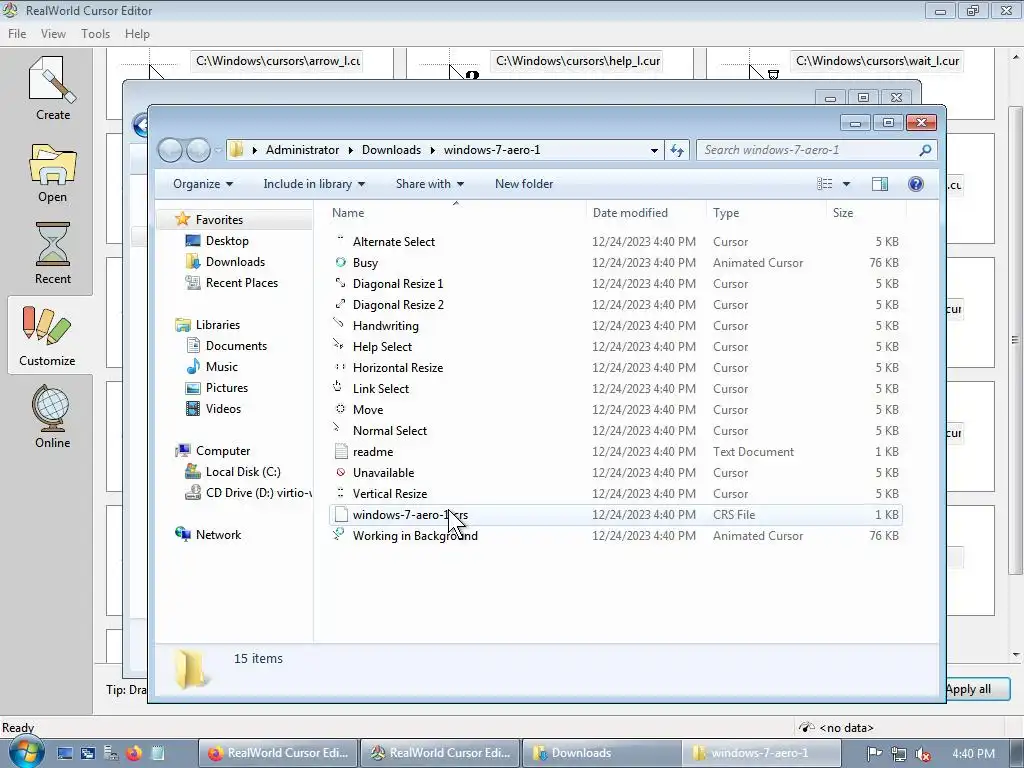This screenshot has height=768, width=1024.
Task: Switch to the Downloads taskbar window
Action: coord(601,753)
